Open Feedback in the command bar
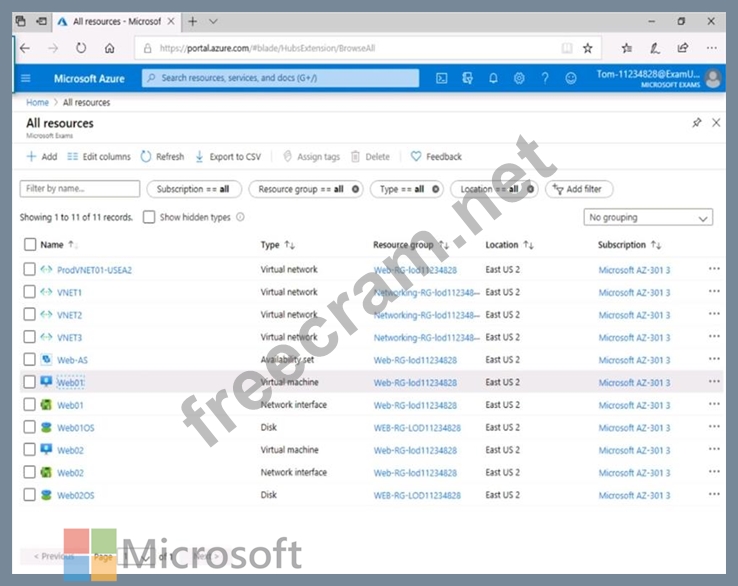The width and height of the screenshot is (738, 586). [x=436, y=157]
